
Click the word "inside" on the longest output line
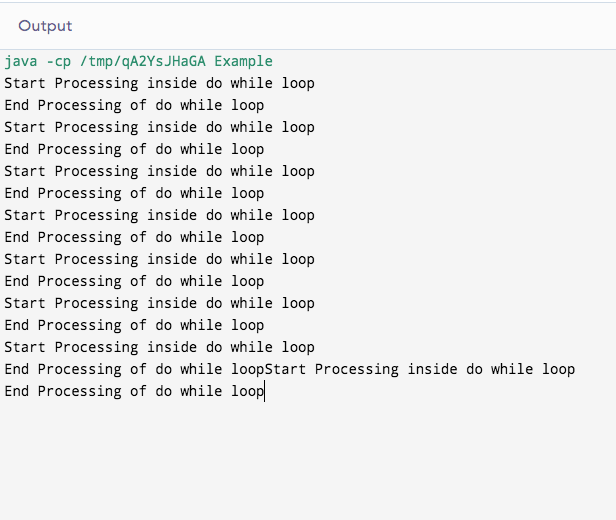point(432,369)
